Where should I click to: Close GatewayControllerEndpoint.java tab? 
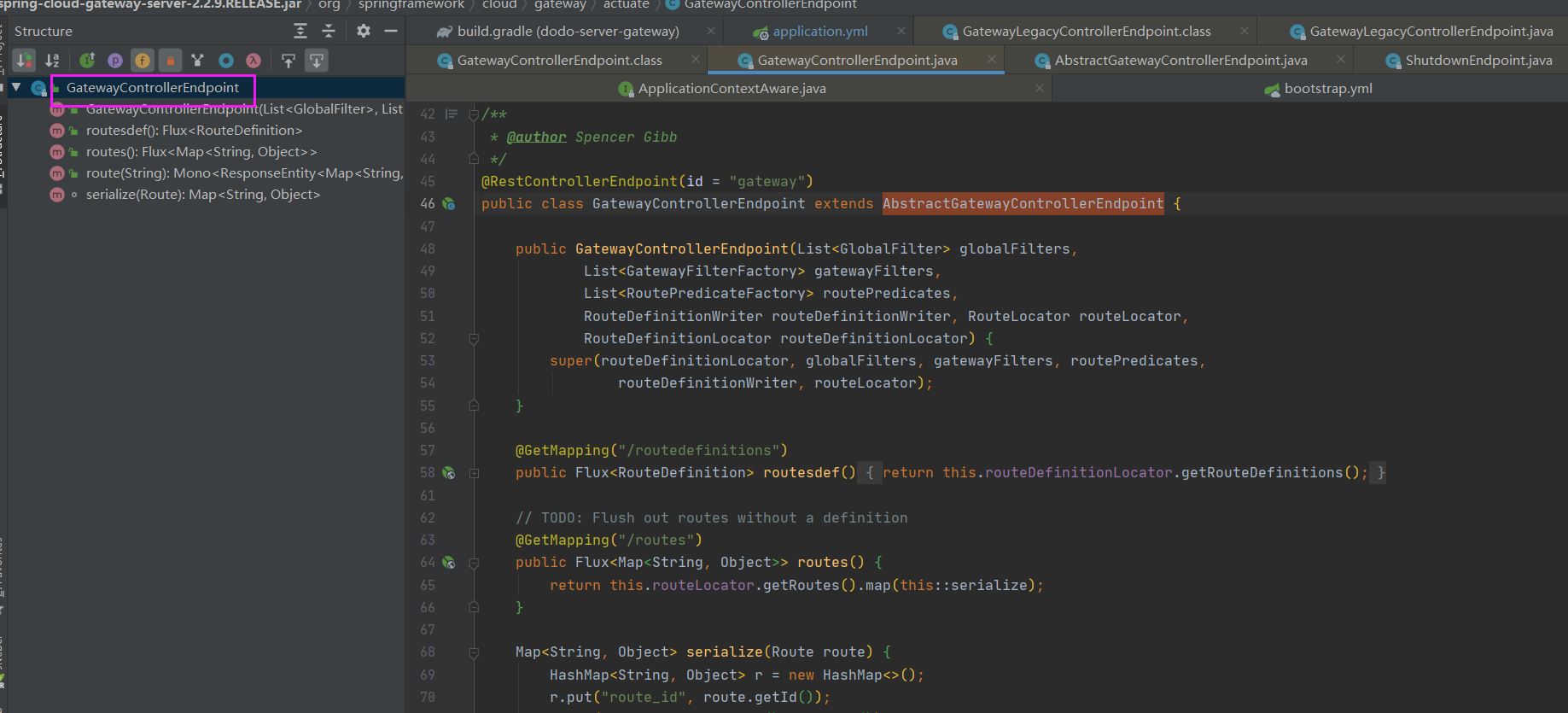[992, 59]
